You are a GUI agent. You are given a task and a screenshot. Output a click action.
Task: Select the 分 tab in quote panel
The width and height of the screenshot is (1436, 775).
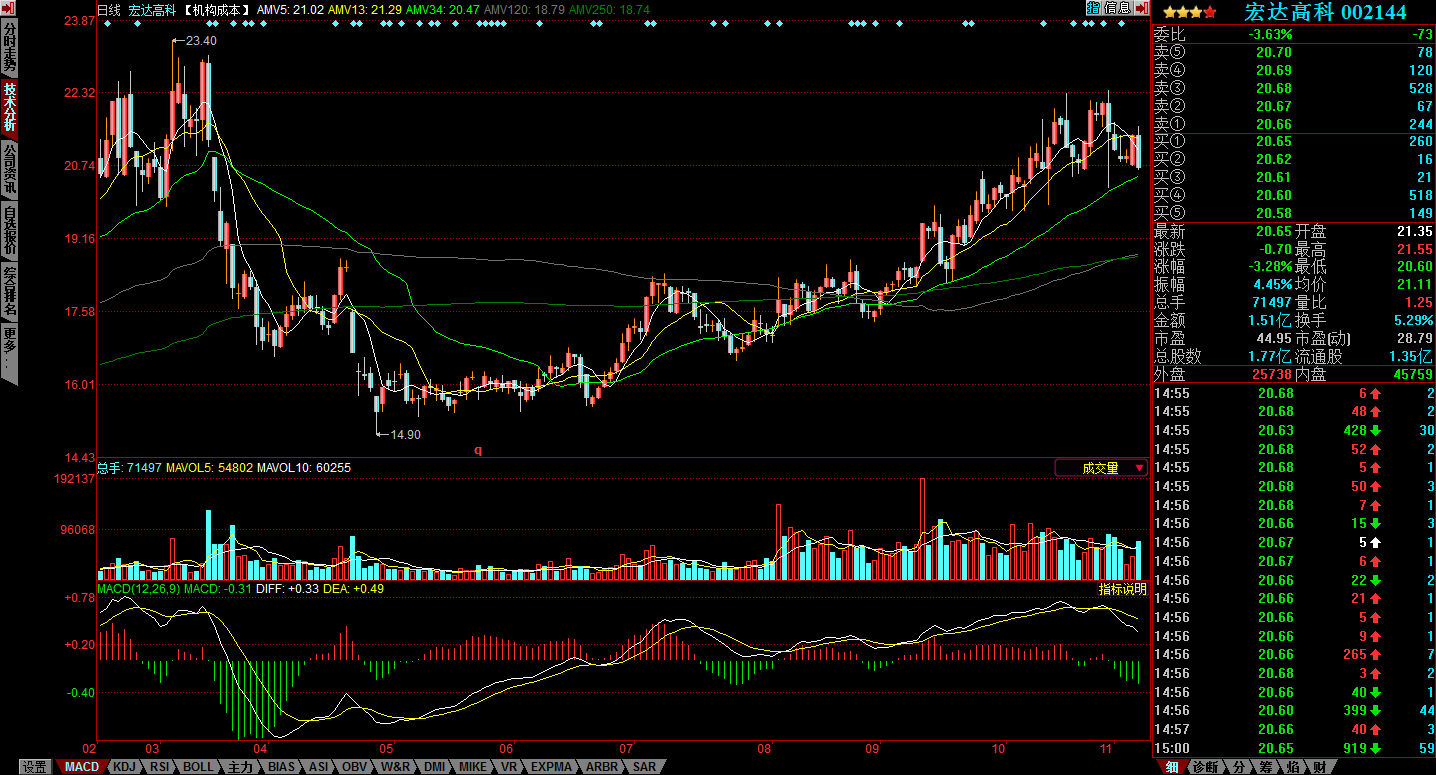pos(1238,767)
